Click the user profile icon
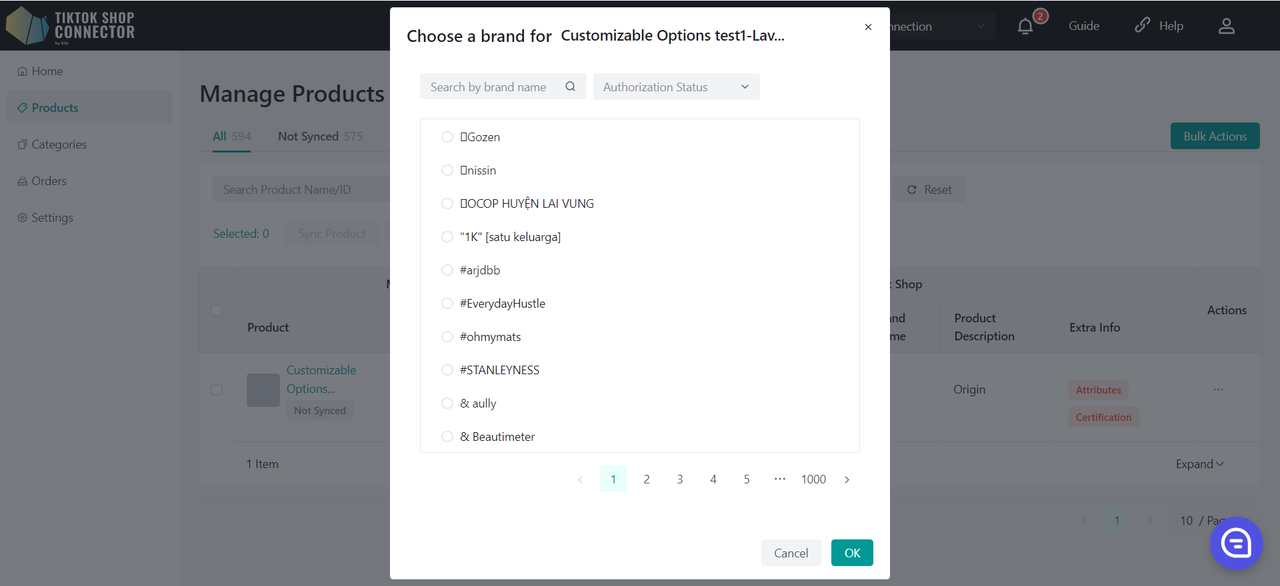The height and width of the screenshot is (586, 1280). [1226, 27]
